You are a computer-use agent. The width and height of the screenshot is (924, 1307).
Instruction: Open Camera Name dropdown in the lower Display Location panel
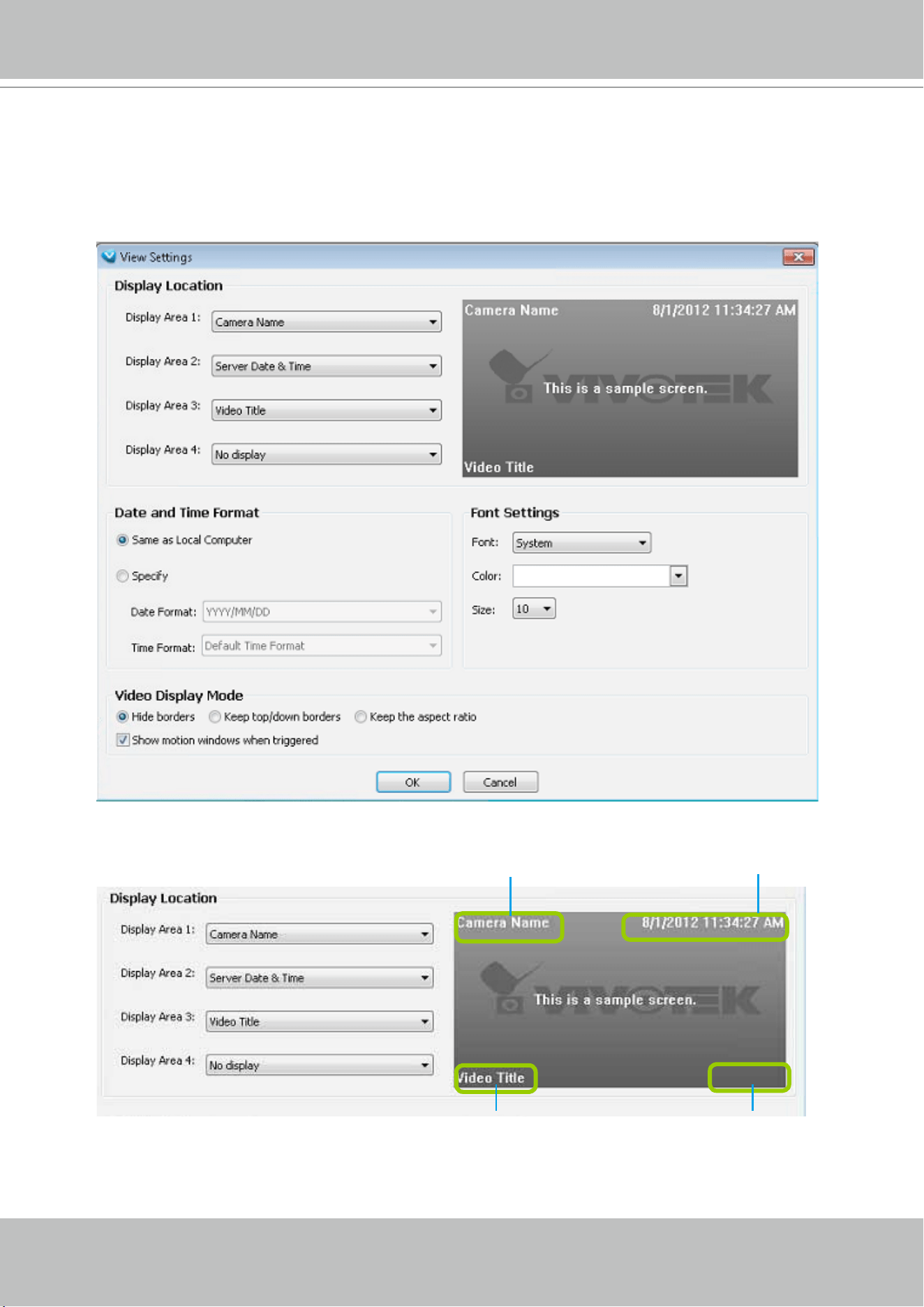coord(320,934)
